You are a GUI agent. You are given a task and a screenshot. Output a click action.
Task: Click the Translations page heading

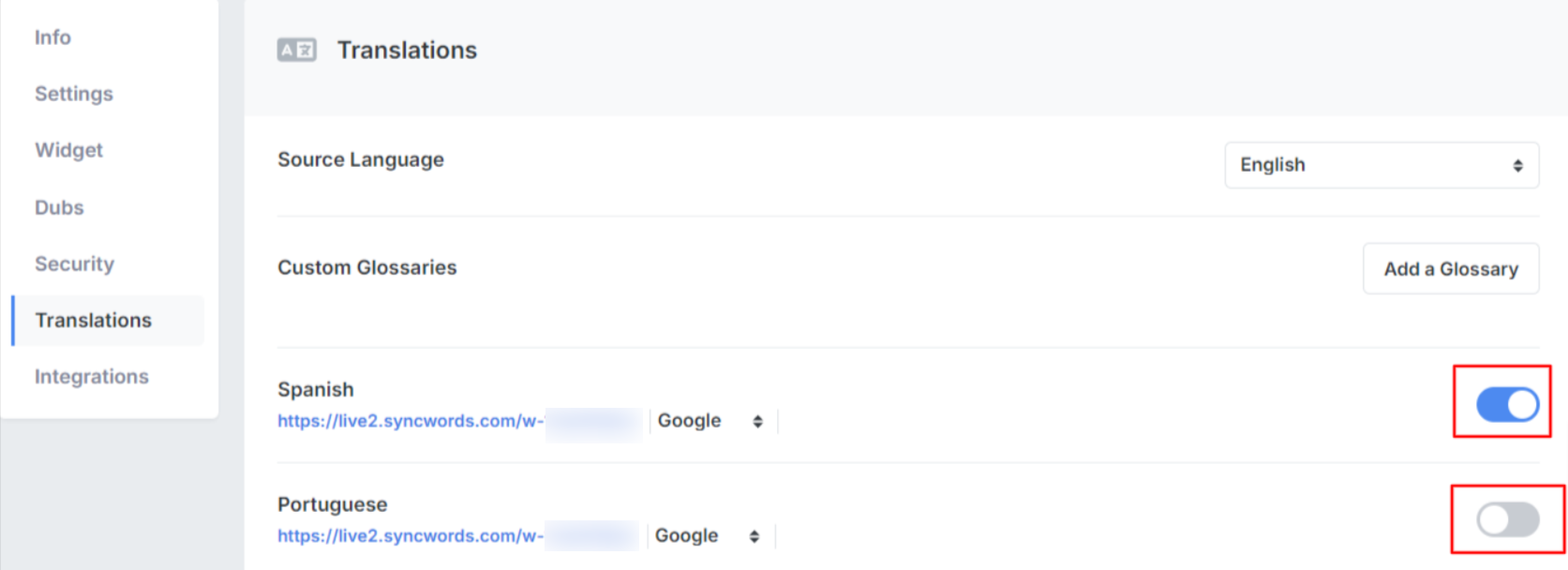(x=407, y=51)
